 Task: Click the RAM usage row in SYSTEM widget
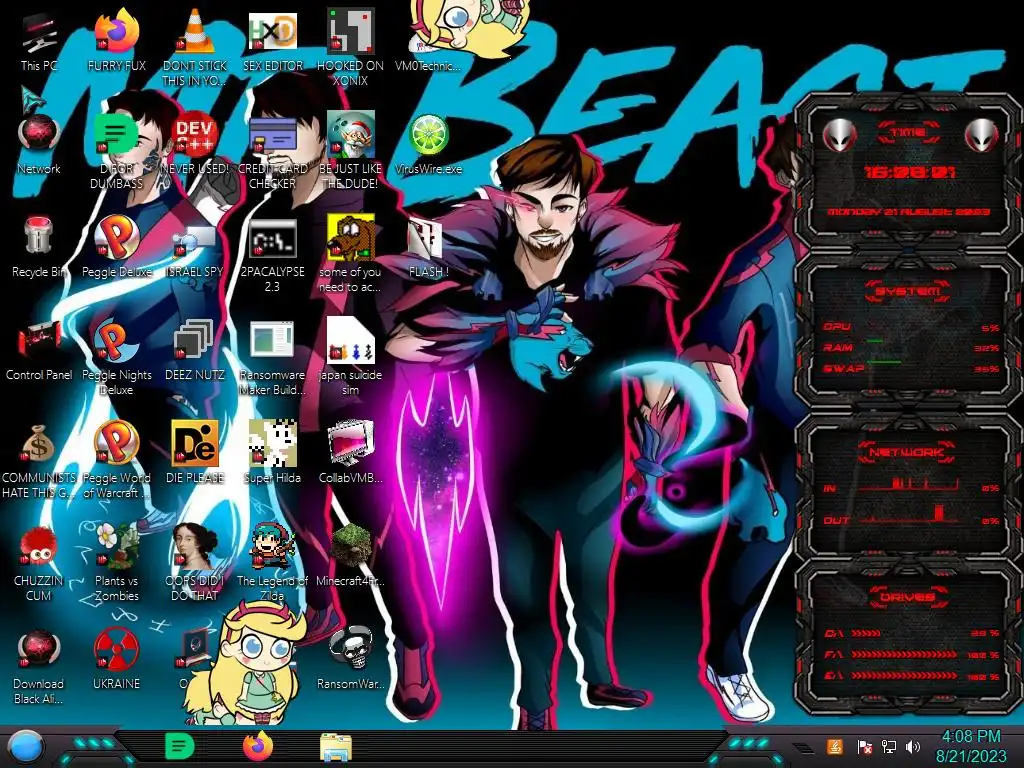(x=911, y=347)
